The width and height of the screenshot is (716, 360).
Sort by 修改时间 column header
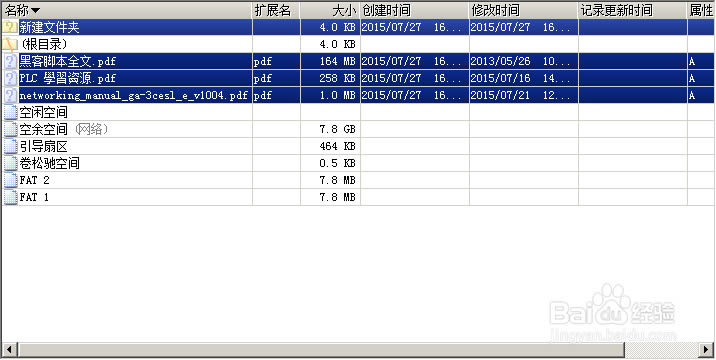[524, 10]
